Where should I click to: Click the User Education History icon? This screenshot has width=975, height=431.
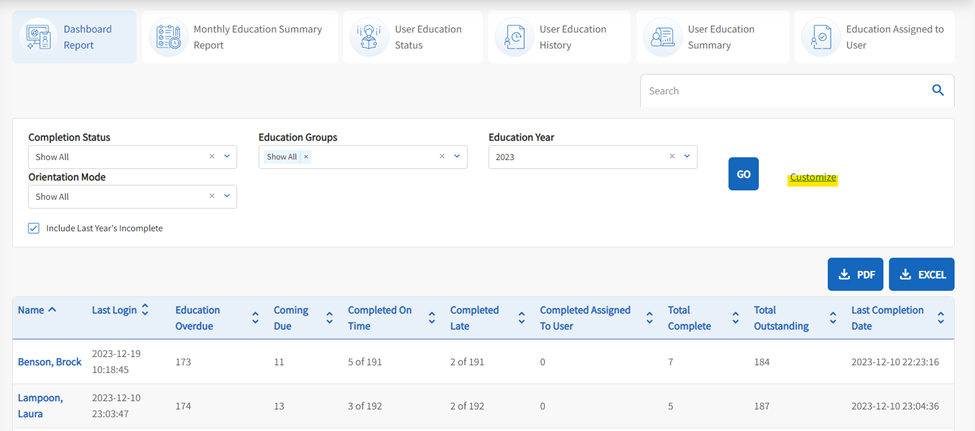click(515, 38)
